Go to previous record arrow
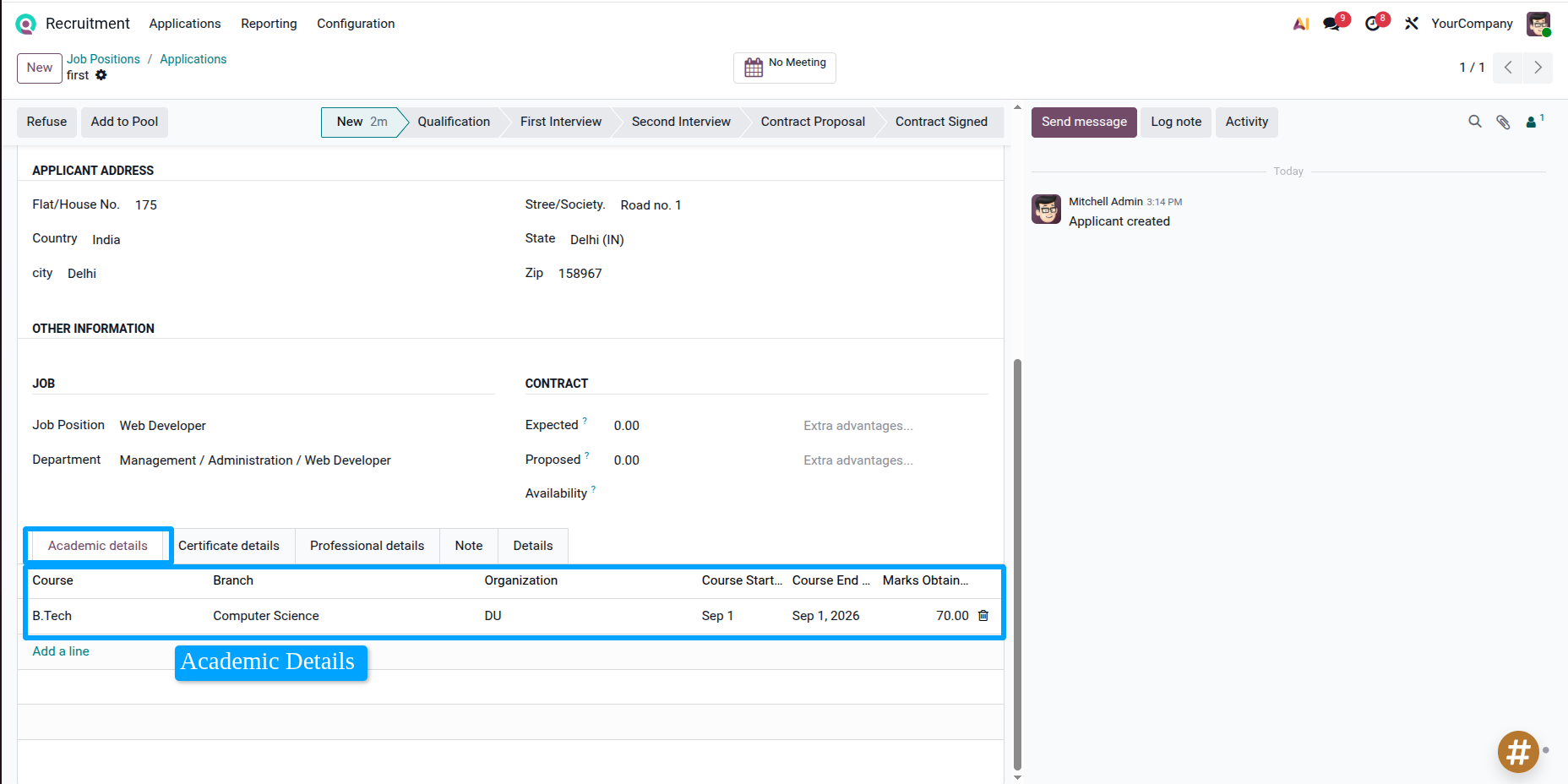The height and width of the screenshot is (784, 1568). pyautogui.click(x=1508, y=68)
